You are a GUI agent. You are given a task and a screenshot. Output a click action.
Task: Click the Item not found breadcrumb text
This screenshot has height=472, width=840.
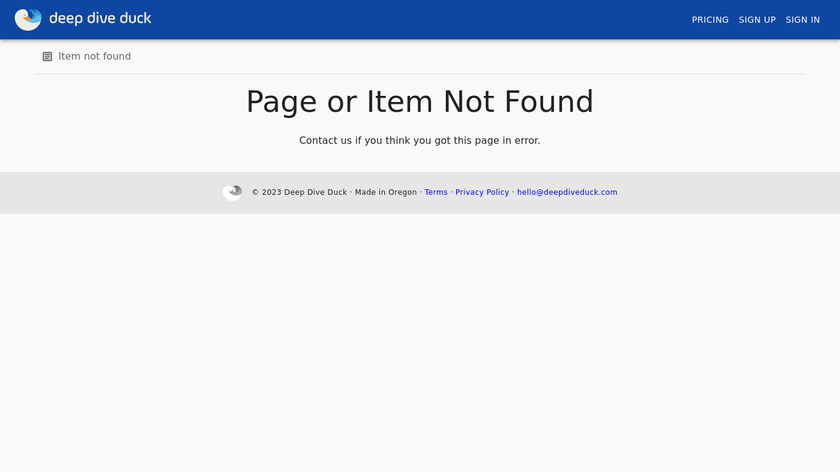[94, 56]
